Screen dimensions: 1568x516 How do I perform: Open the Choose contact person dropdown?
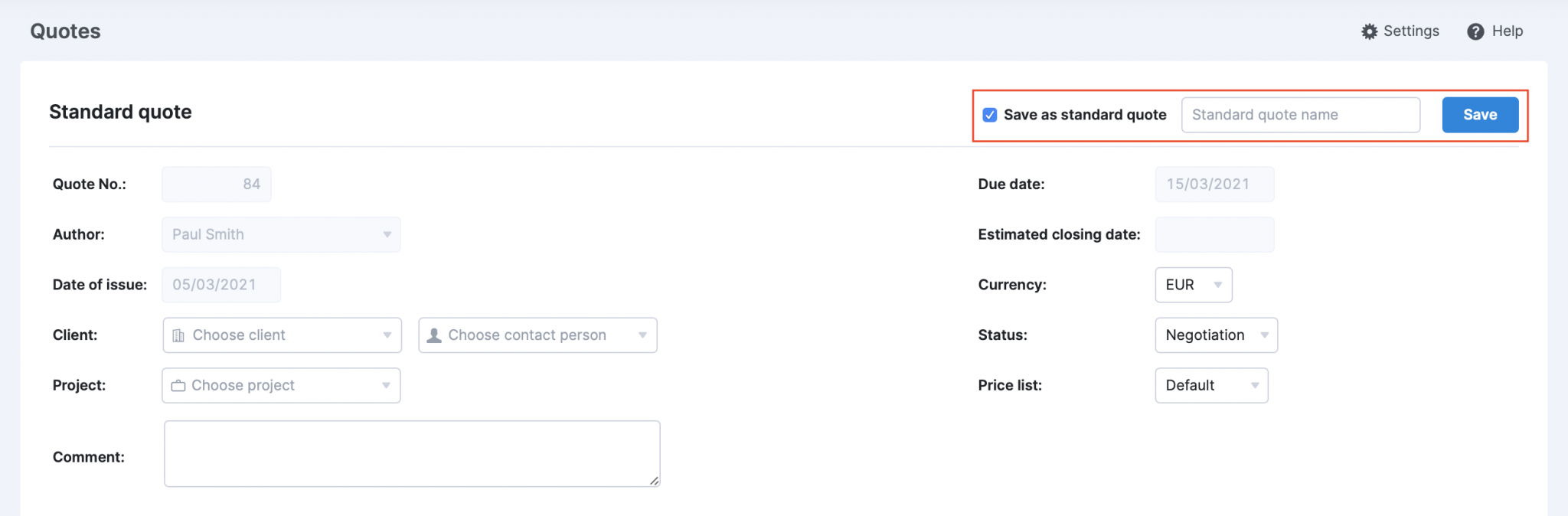tap(643, 335)
